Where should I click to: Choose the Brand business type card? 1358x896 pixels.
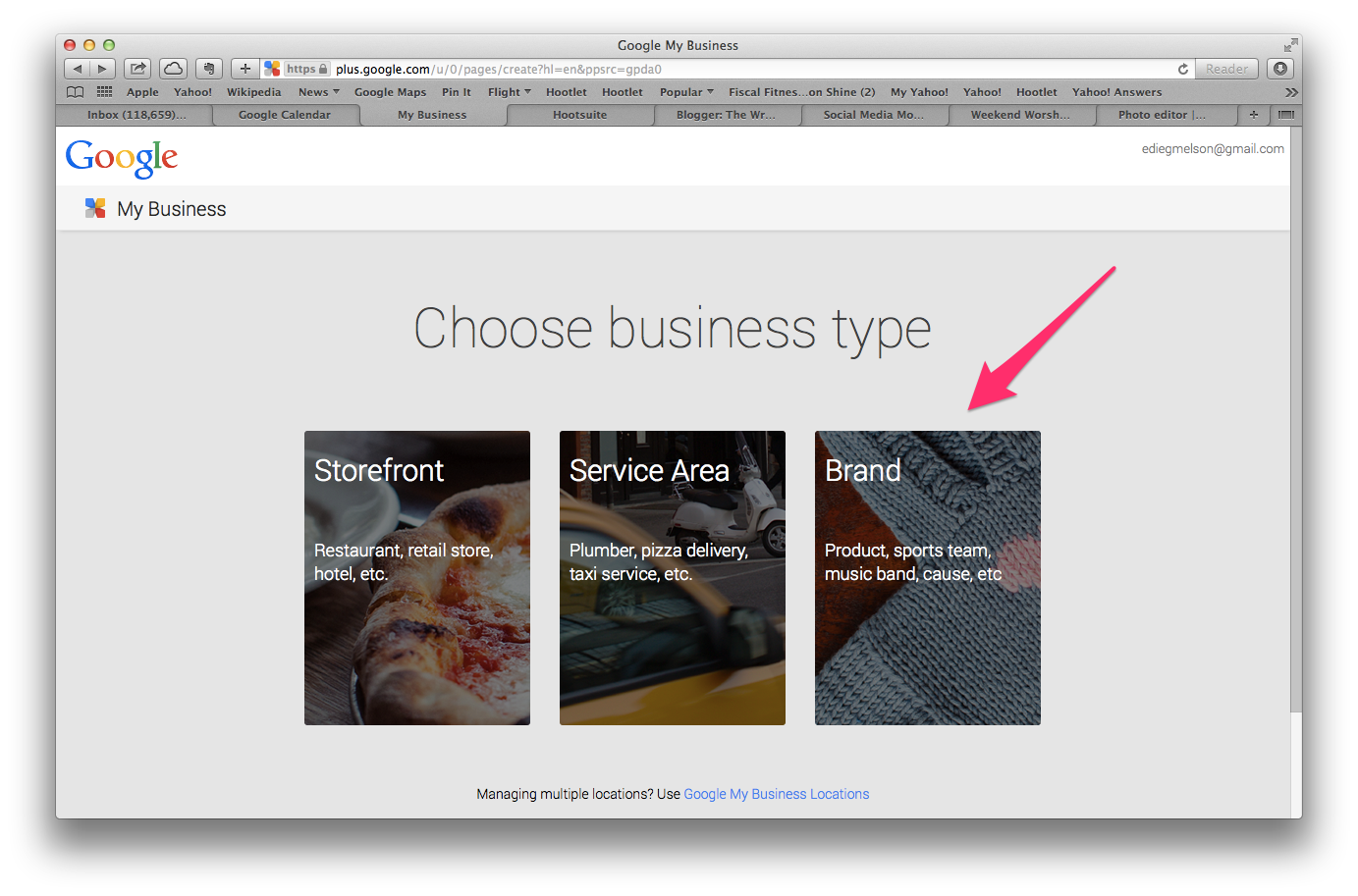(x=928, y=578)
